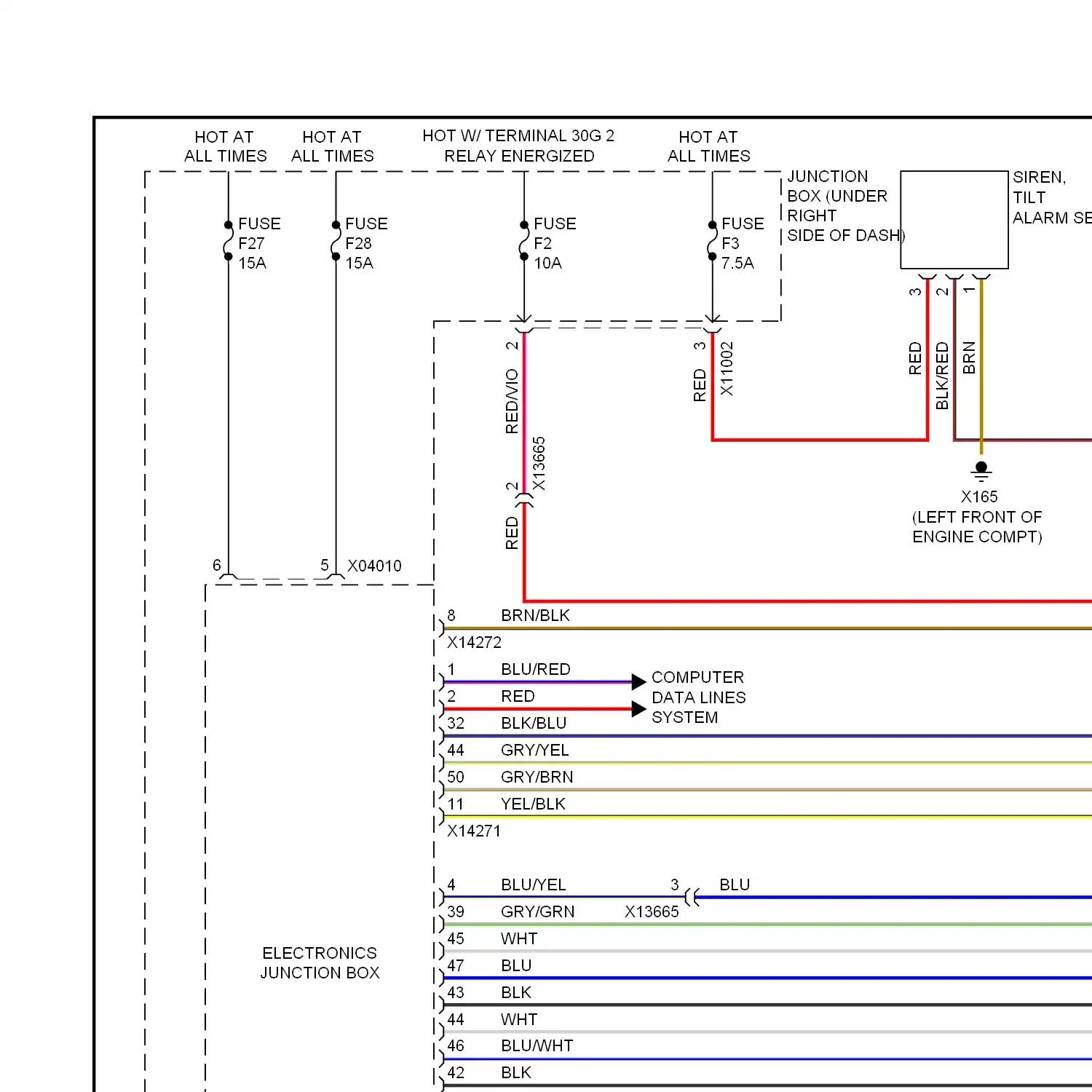This screenshot has width=1092, height=1092.
Task: Click the BLU wire label after connector pin 3
Action: (735, 885)
